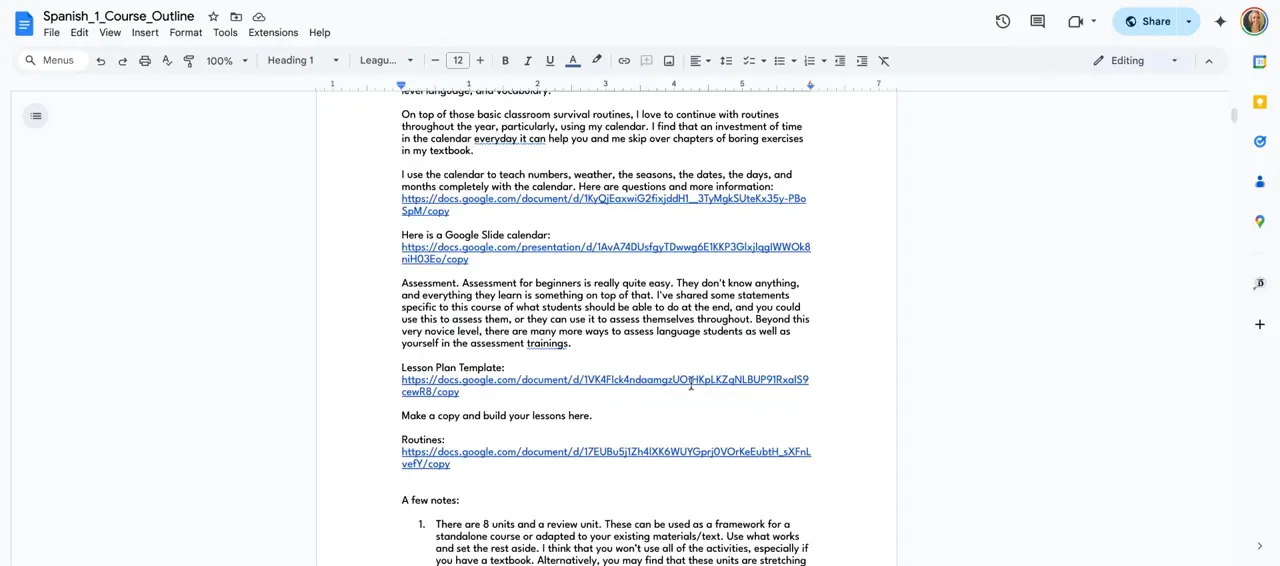
Task: Open the Insert menu
Action: point(145,33)
